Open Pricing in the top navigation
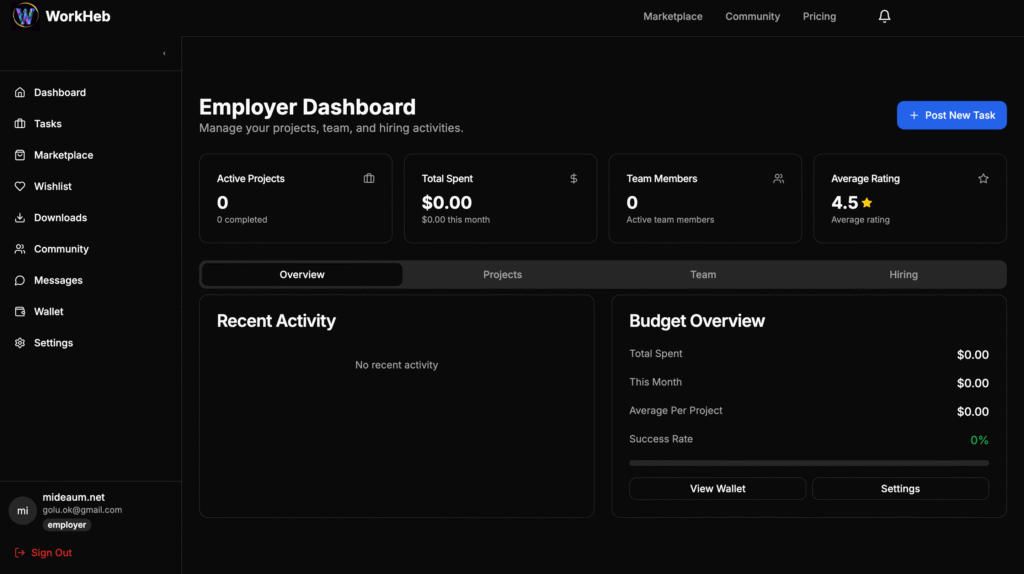Image resolution: width=1024 pixels, height=574 pixels. click(x=819, y=17)
